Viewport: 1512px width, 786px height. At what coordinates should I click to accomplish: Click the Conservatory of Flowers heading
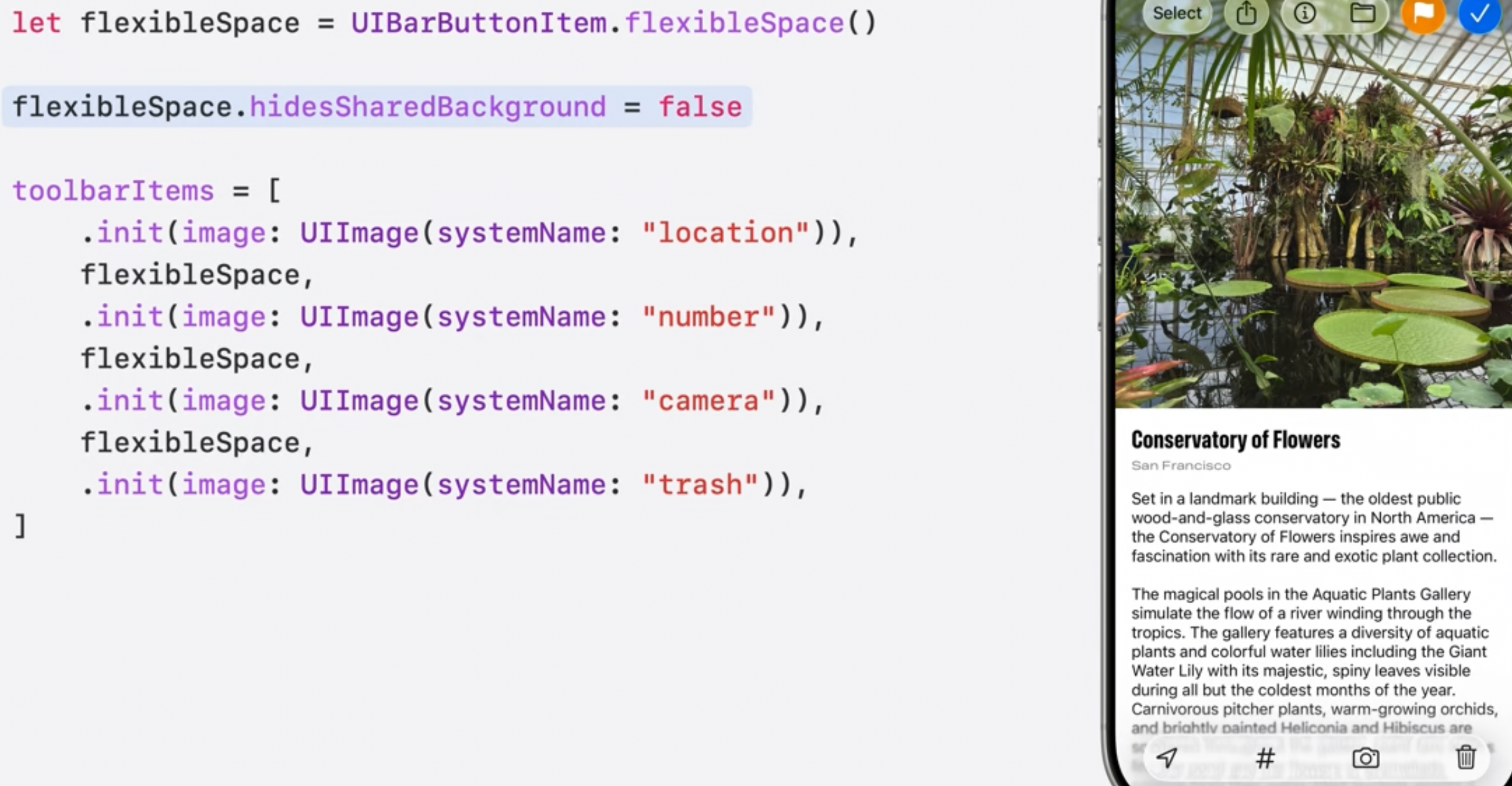pyautogui.click(x=1235, y=440)
